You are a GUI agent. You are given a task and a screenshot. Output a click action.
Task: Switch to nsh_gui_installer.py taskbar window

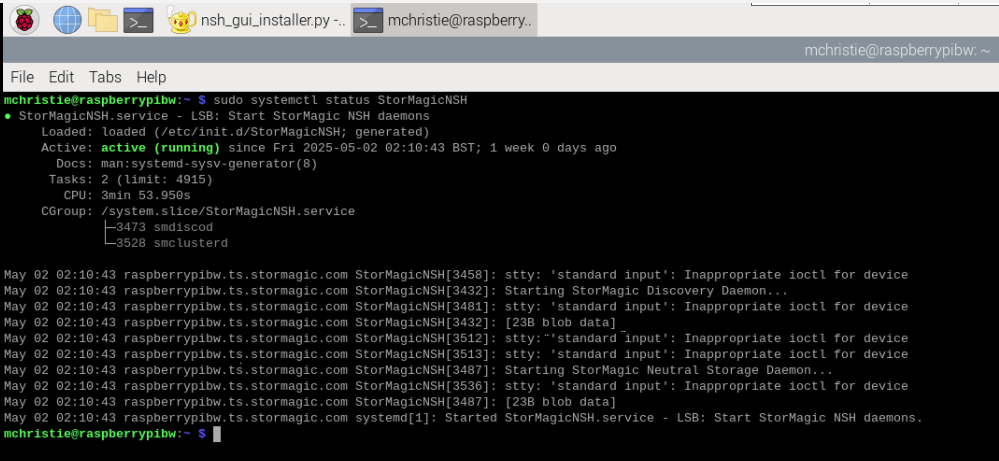point(256,20)
